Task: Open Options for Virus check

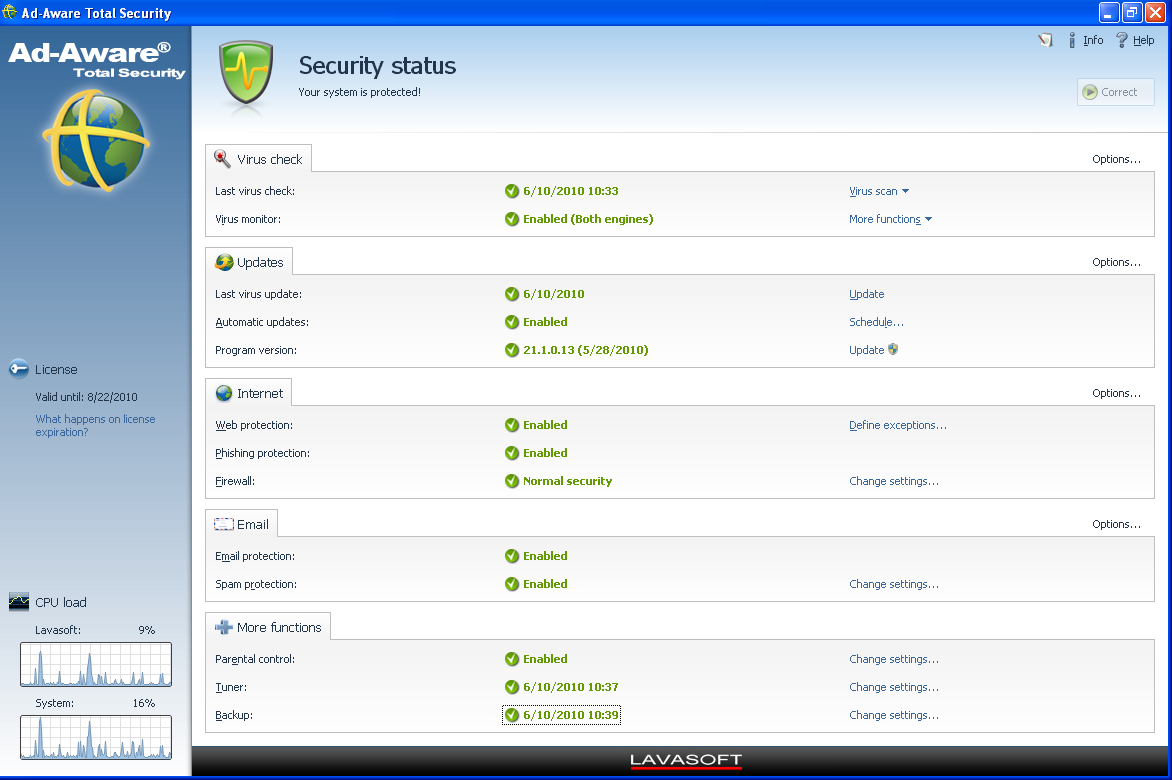Action: [x=1116, y=159]
